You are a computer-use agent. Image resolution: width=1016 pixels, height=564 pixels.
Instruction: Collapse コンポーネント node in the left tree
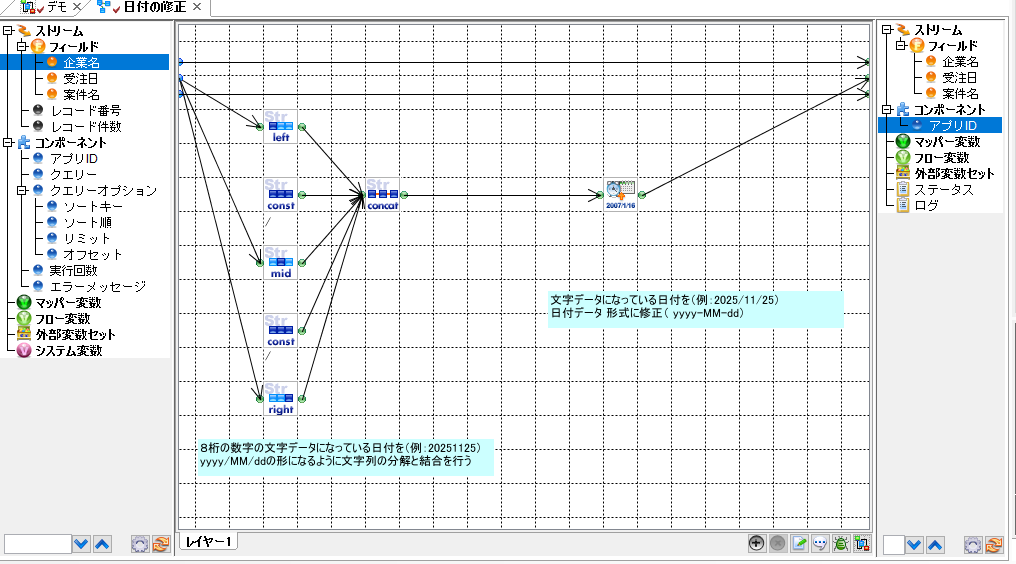click(x=8, y=142)
